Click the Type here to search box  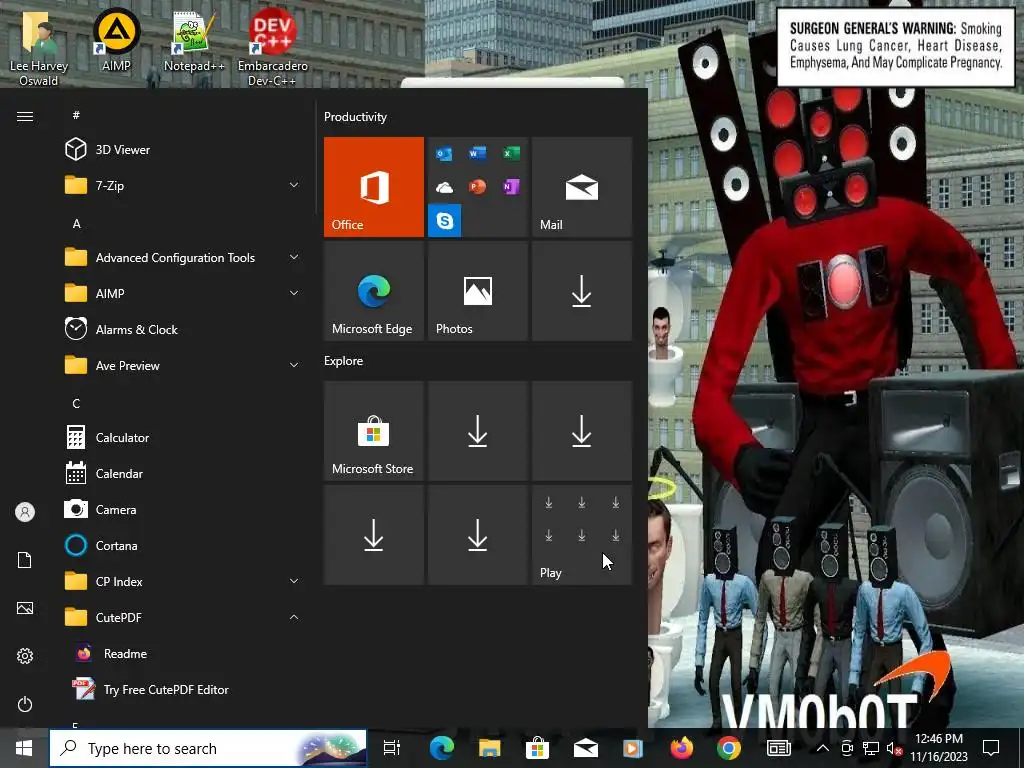pyautogui.click(x=208, y=748)
